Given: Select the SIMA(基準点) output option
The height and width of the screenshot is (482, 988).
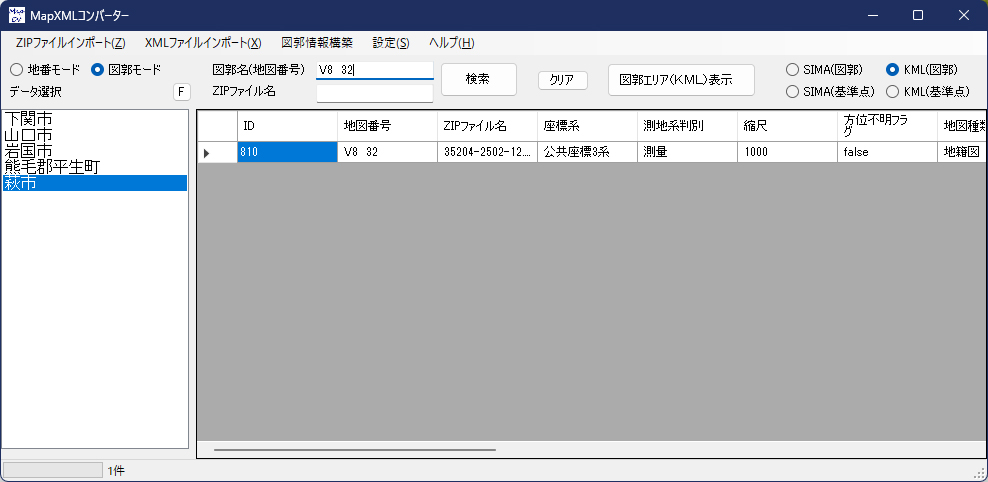Looking at the screenshot, I should click(793, 91).
